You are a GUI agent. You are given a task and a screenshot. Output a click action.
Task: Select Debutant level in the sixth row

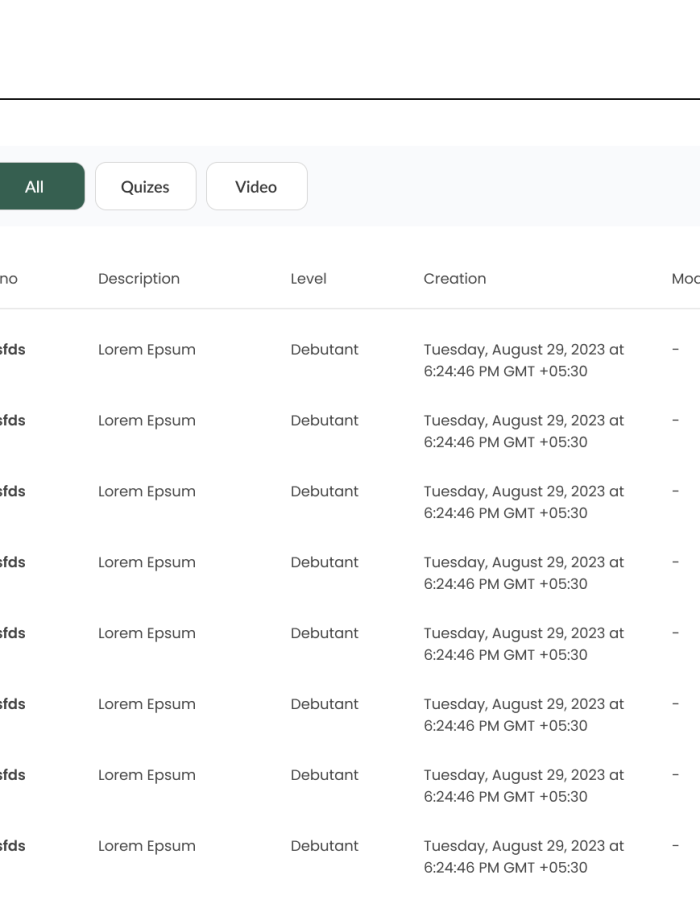click(x=324, y=705)
